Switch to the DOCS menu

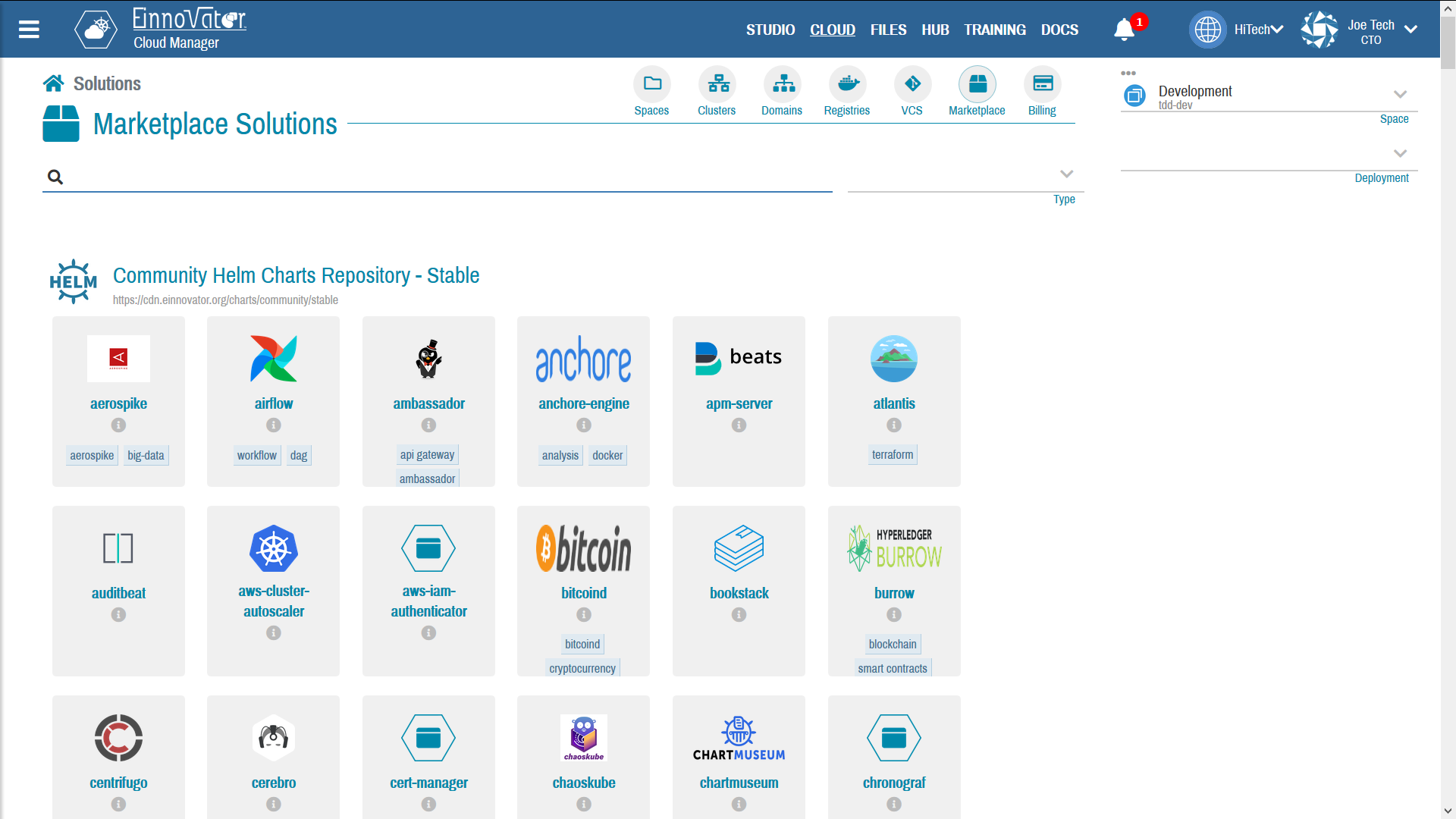coord(1059,30)
